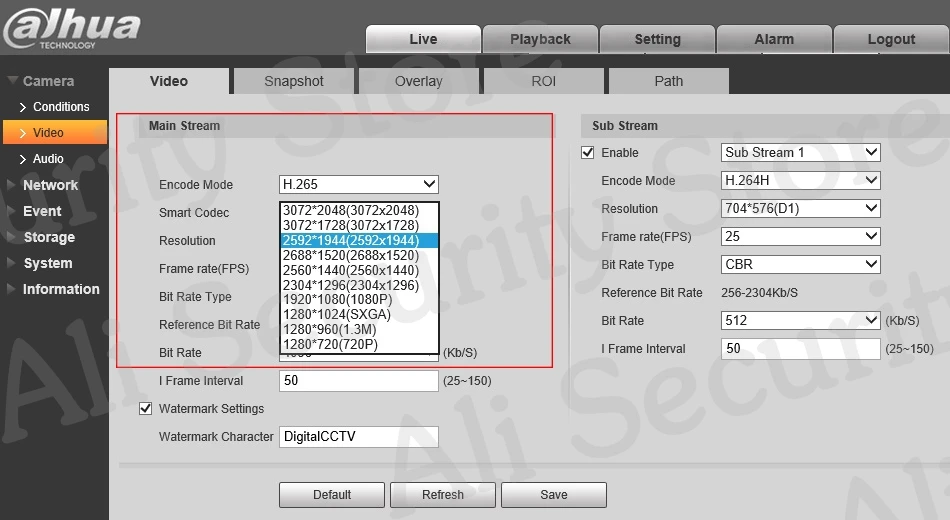This screenshot has height=520, width=950.
Task: Switch to the ROI tab
Action: [x=543, y=81]
